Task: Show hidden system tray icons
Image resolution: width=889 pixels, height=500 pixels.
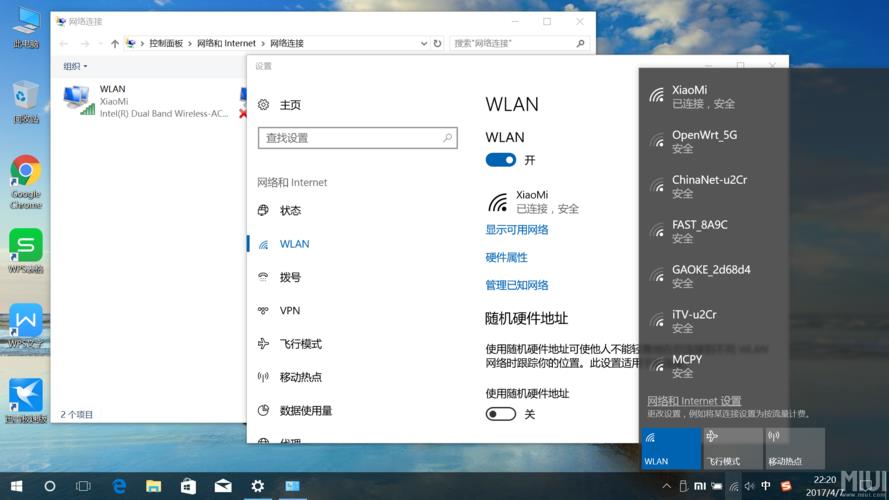Action: point(667,486)
